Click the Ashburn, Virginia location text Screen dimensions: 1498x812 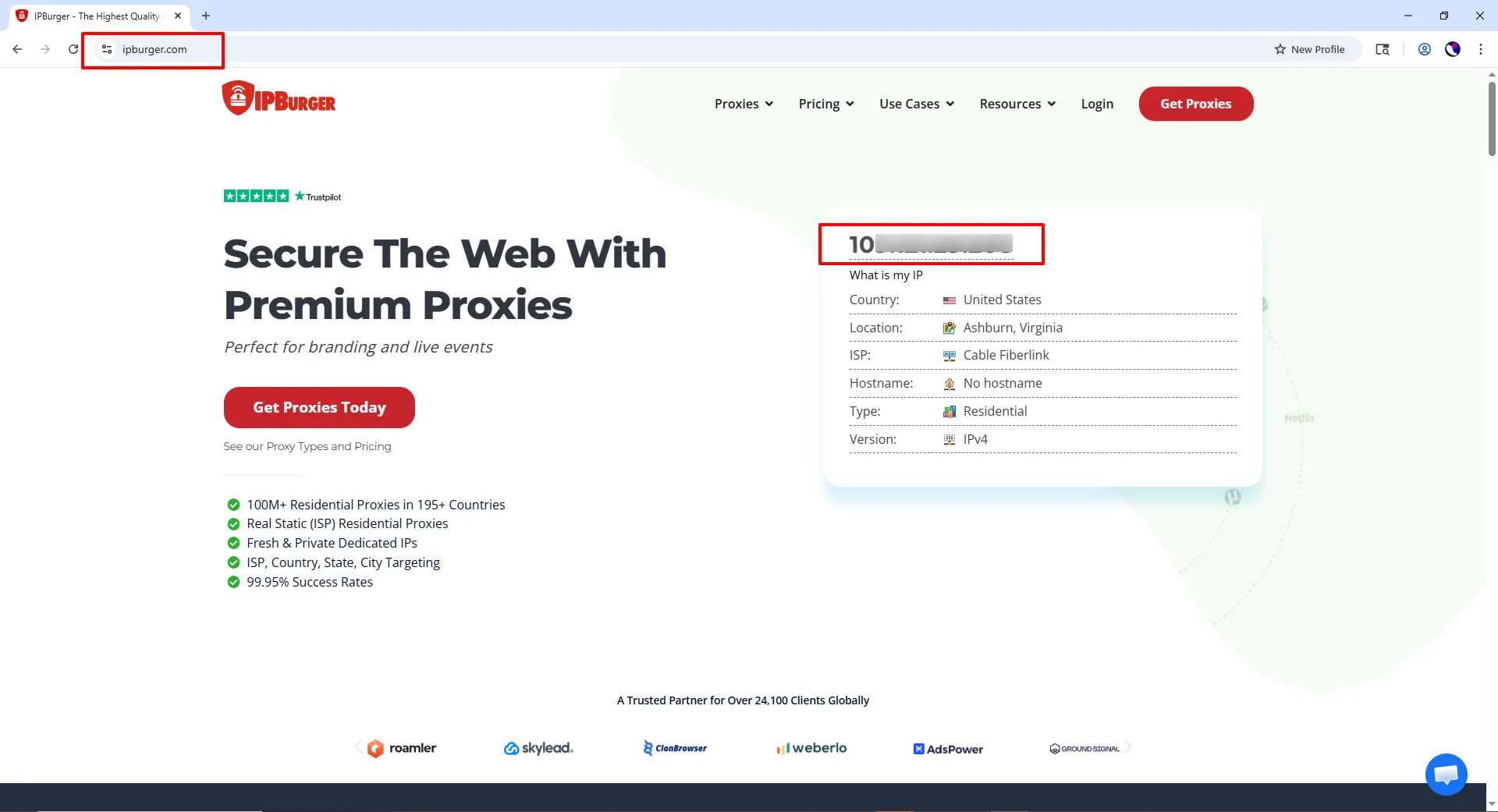pos(1013,328)
